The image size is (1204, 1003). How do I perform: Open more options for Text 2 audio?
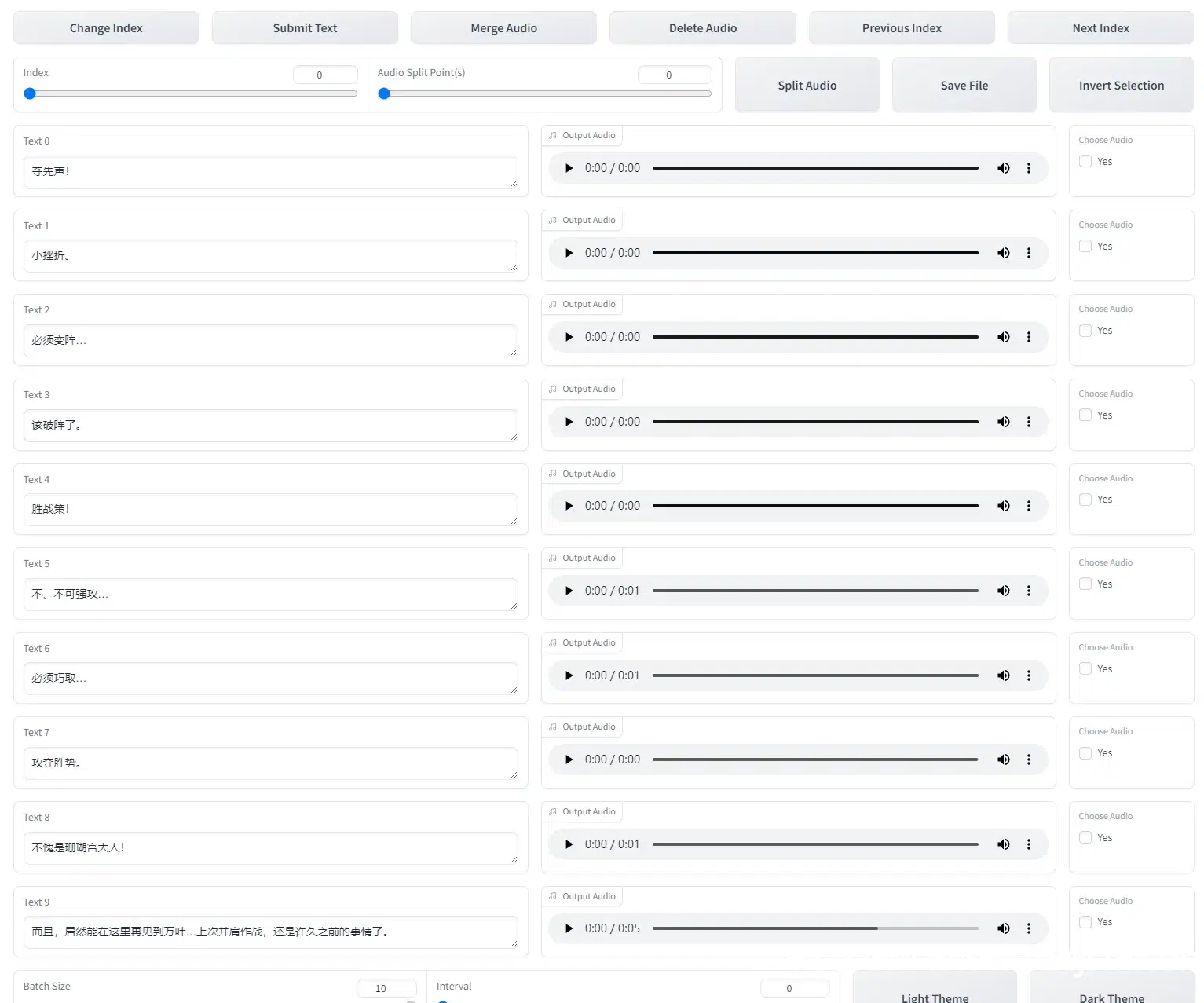1029,337
